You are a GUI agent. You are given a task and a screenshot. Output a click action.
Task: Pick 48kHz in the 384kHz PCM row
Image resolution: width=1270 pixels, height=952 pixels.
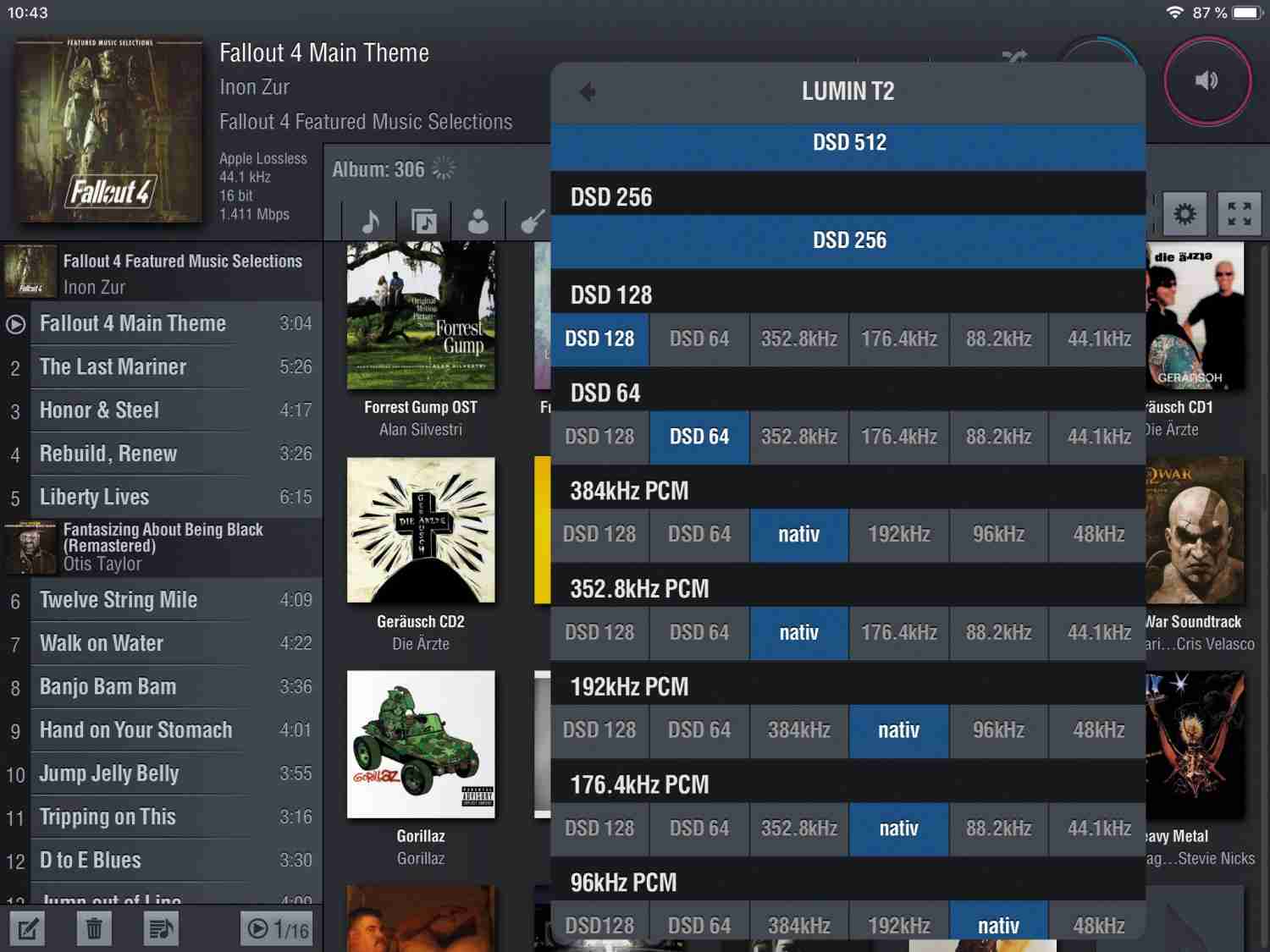1098,535
